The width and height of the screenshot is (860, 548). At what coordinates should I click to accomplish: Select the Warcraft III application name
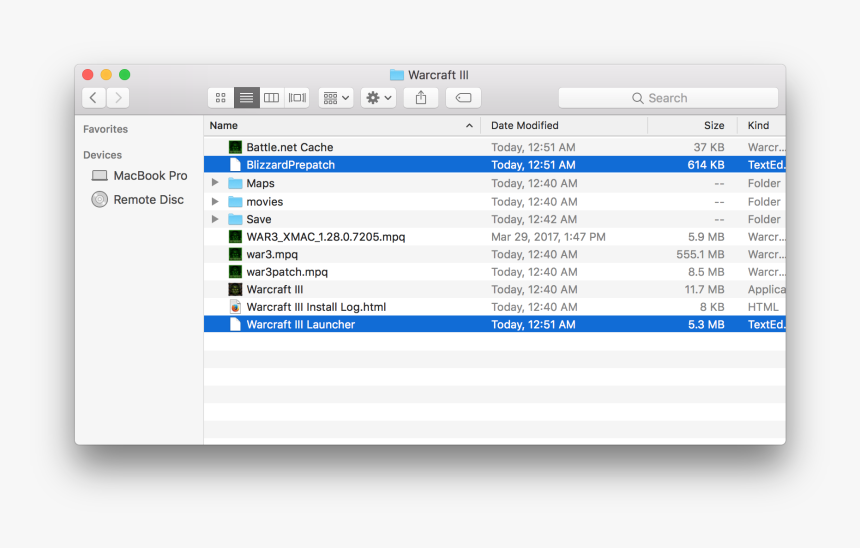[274, 289]
